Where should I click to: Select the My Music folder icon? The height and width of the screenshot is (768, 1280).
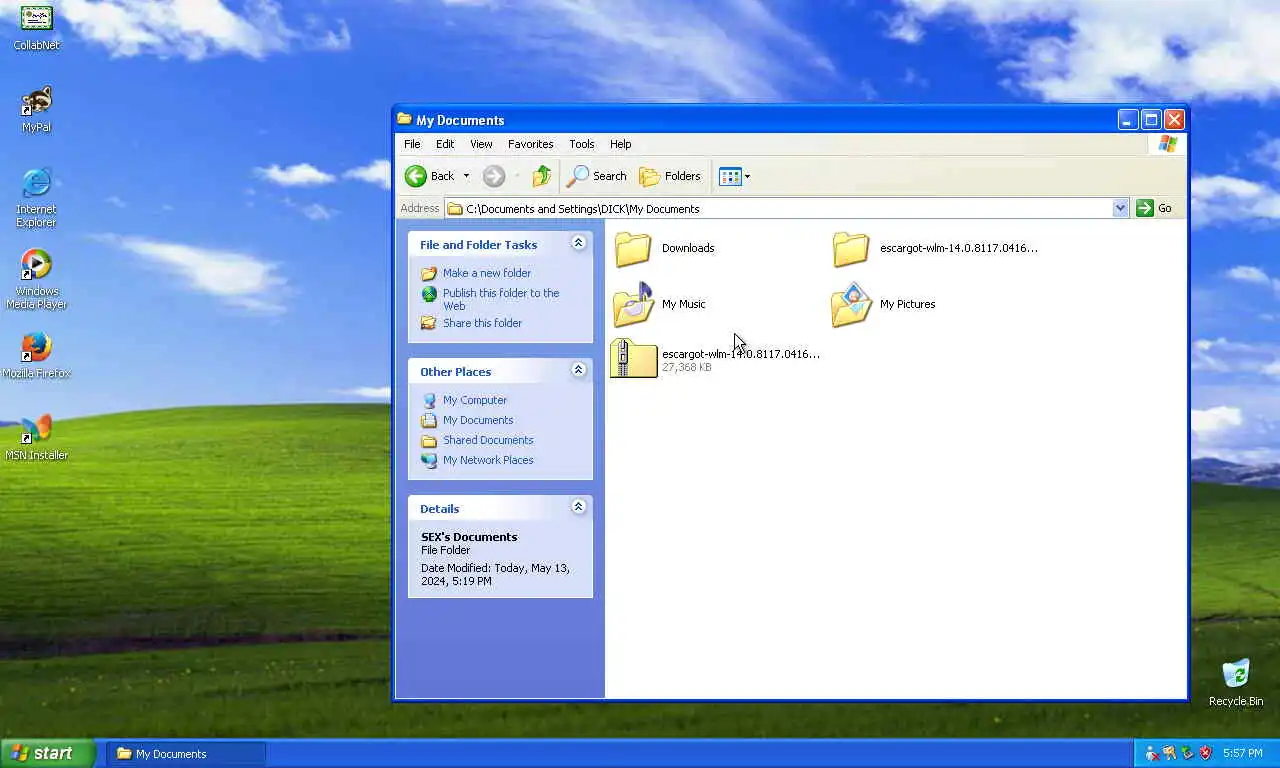(x=633, y=304)
